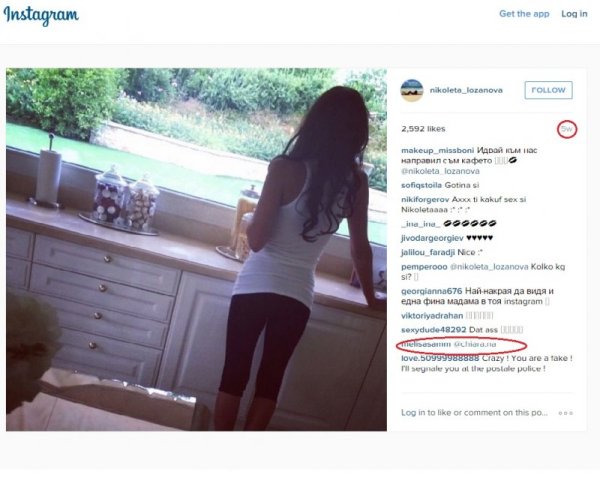Open commenter makeup_missboni's profile
Viewport: 600px width, 493px height.
[x=437, y=150]
